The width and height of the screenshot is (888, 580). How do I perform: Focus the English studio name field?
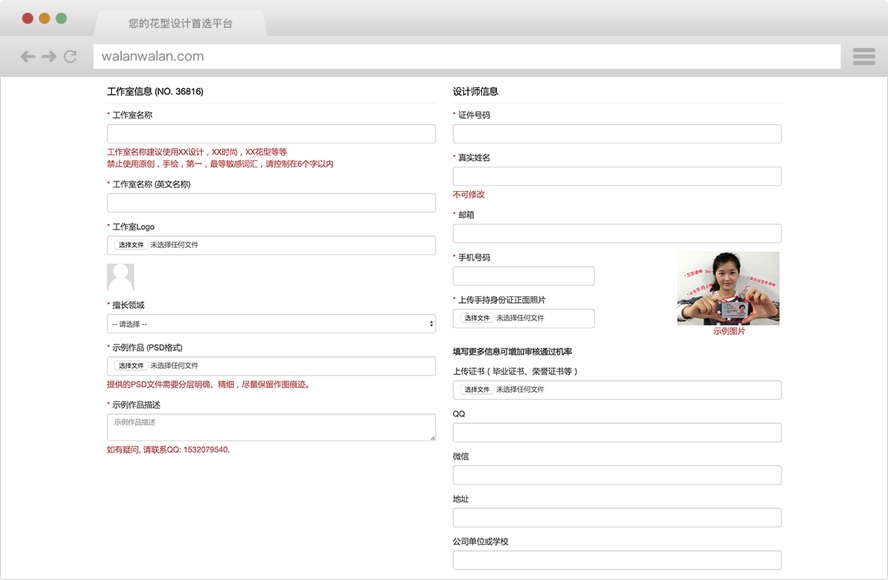[x=271, y=203]
